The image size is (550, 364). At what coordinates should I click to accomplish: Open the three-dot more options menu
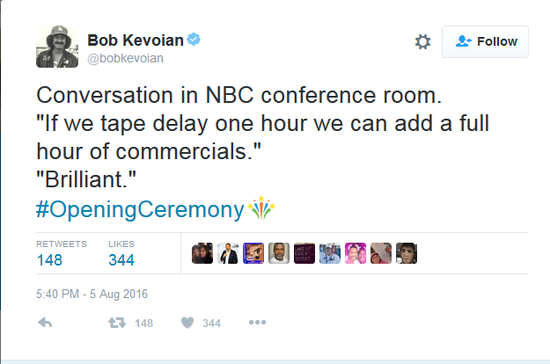tap(257, 322)
